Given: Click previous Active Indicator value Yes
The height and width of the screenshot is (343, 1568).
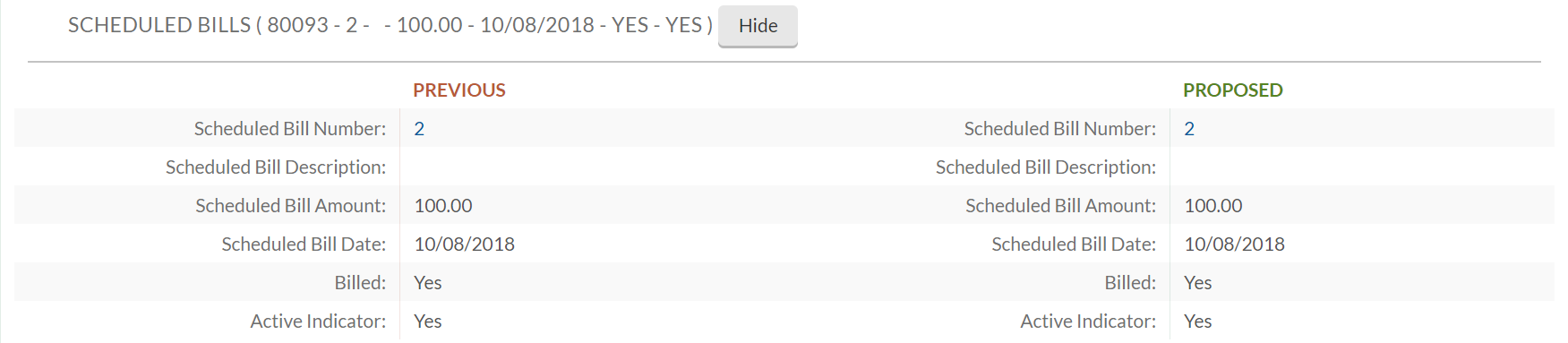Looking at the screenshot, I should click(x=428, y=322).
